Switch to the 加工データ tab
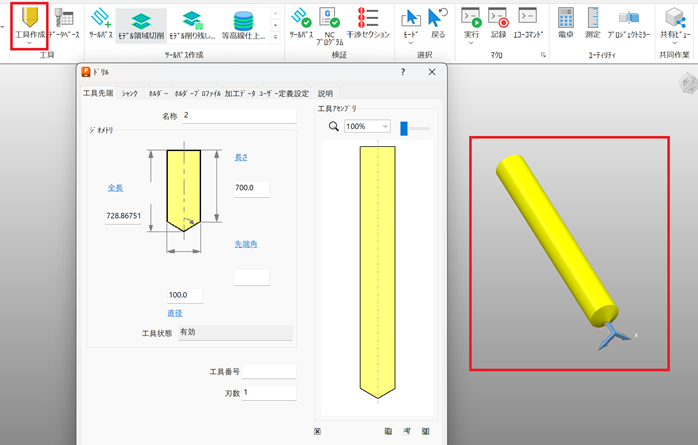This screenshot has width=698, height=445. tap(240, 93)
